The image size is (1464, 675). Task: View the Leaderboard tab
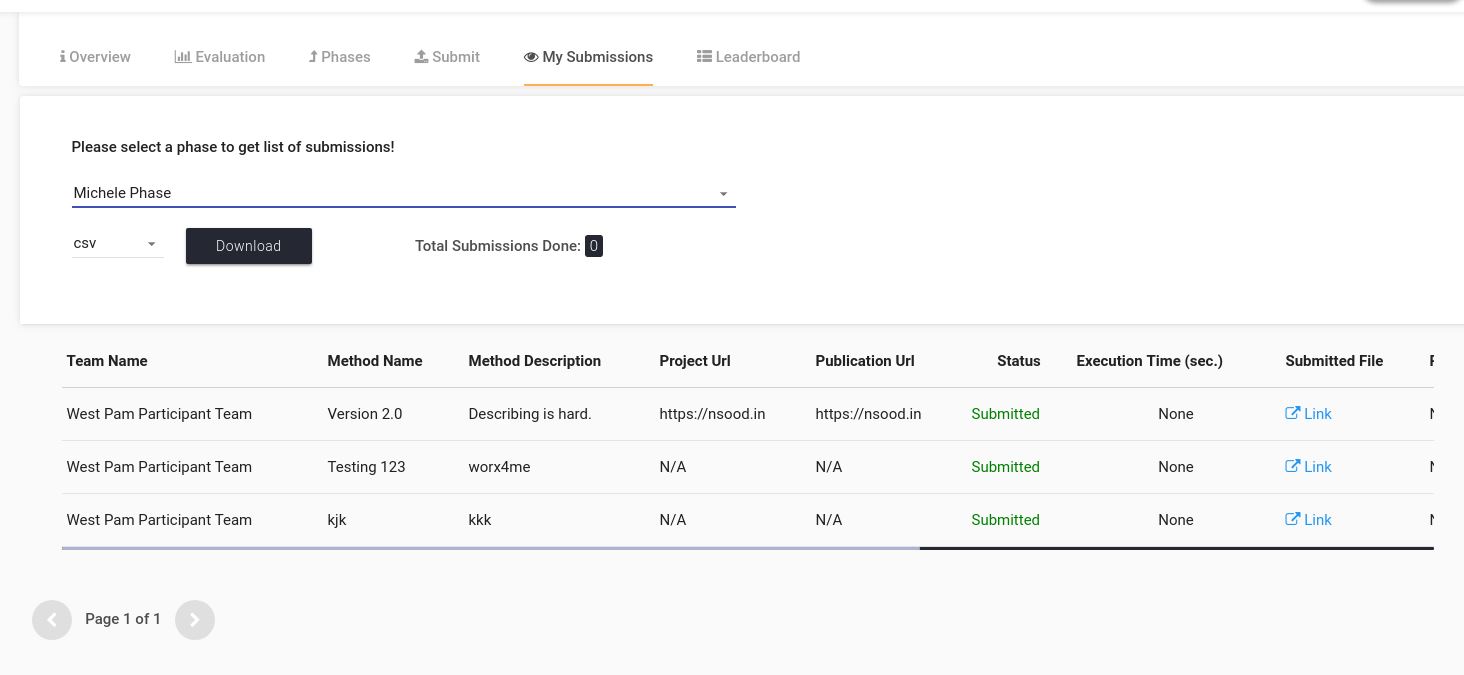[x=748, y=57]
